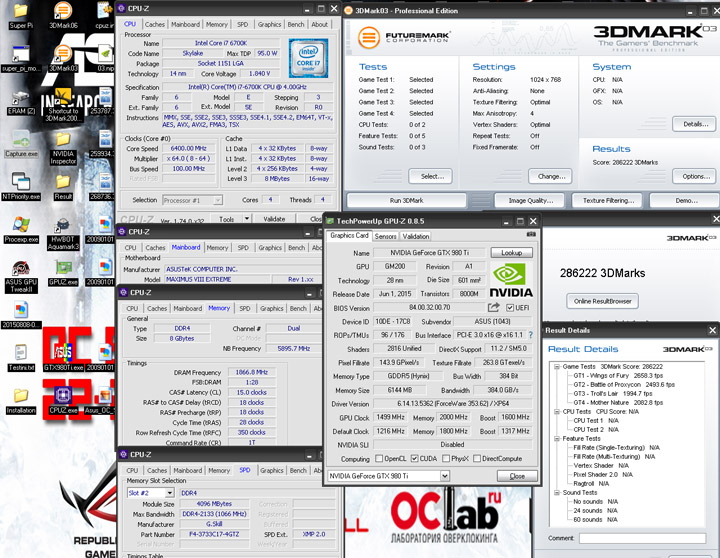
Task: Switch to the GPU-Z Sensors tab
Action: (385, 236)
